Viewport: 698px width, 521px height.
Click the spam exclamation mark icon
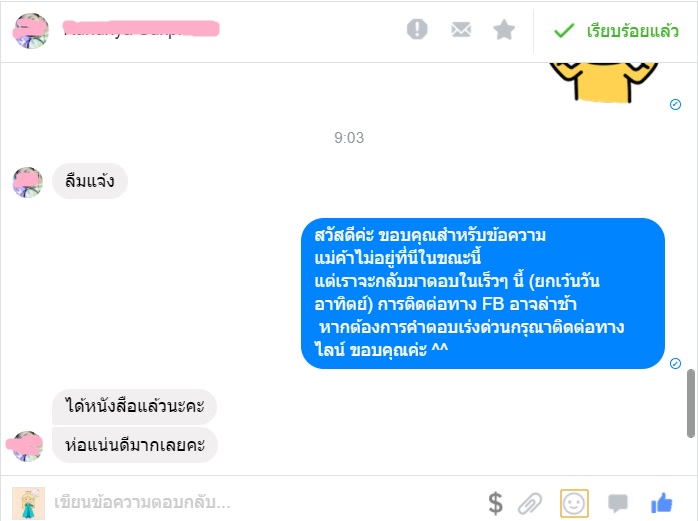click(x=417, y=29)
